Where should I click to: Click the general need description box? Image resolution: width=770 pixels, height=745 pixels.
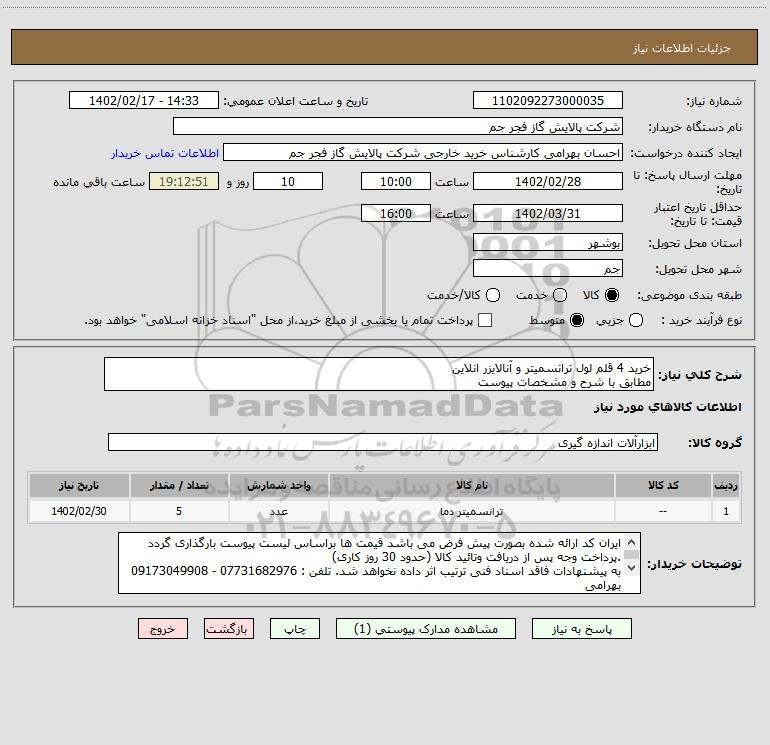pyautogui.click(x=379, y=374)
